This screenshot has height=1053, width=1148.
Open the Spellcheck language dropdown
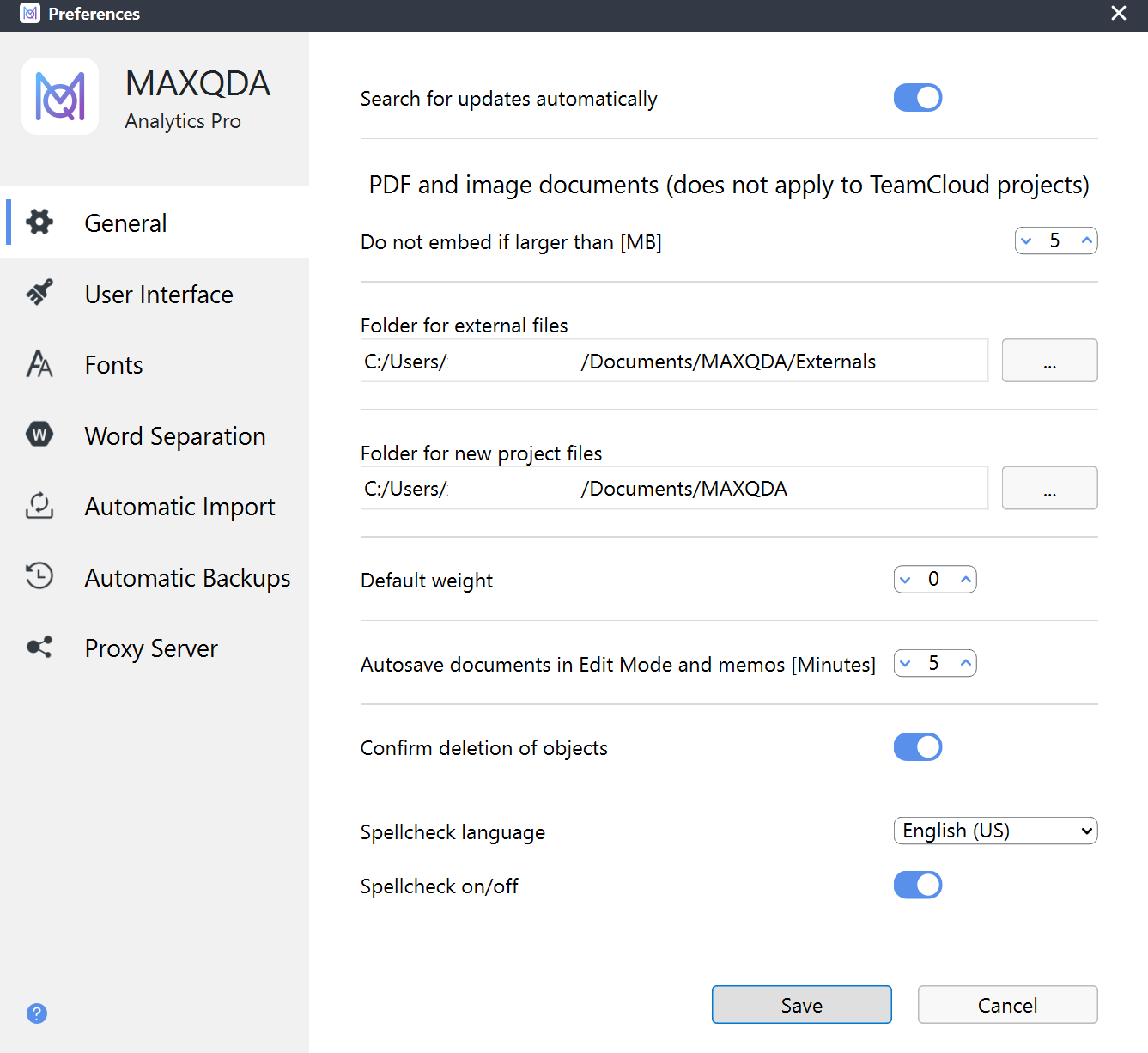(994, 830)
